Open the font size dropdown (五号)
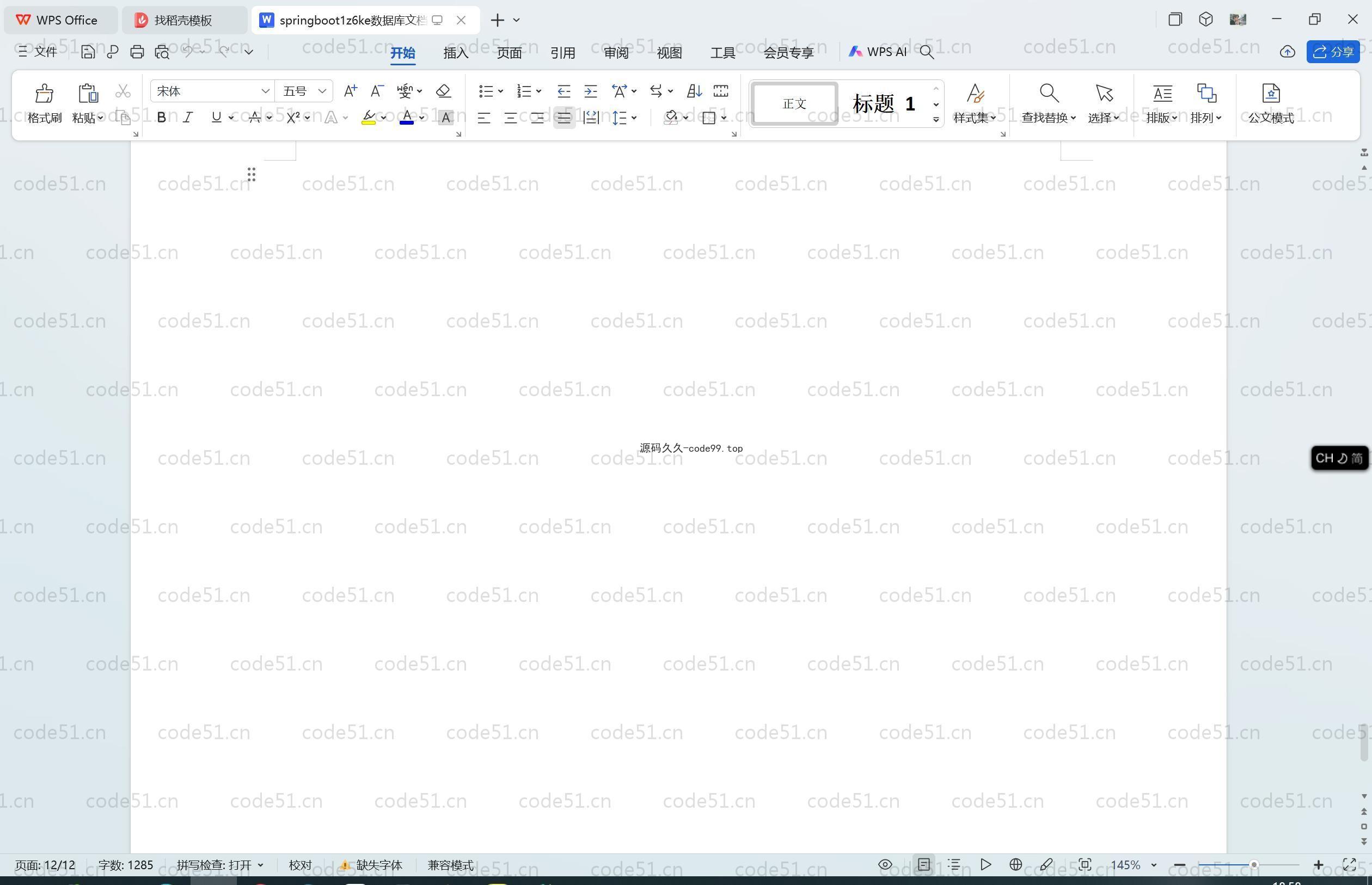 322,91
